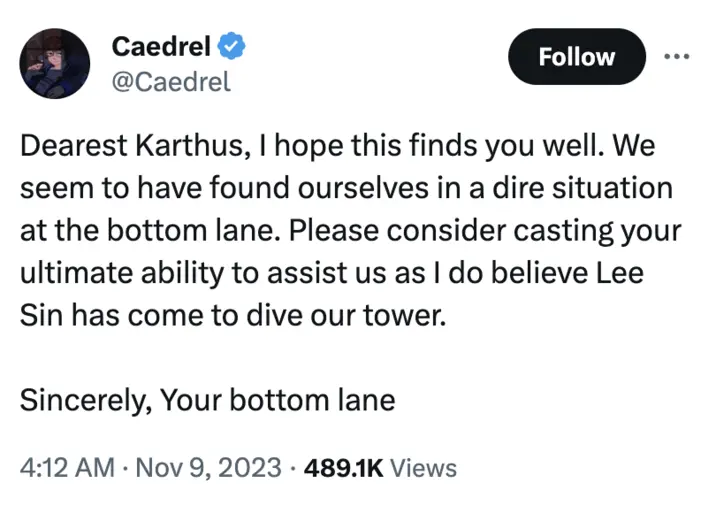Click the line starting "at the bottom lane"
The image size is (716, 506).
tap(351, 231)
